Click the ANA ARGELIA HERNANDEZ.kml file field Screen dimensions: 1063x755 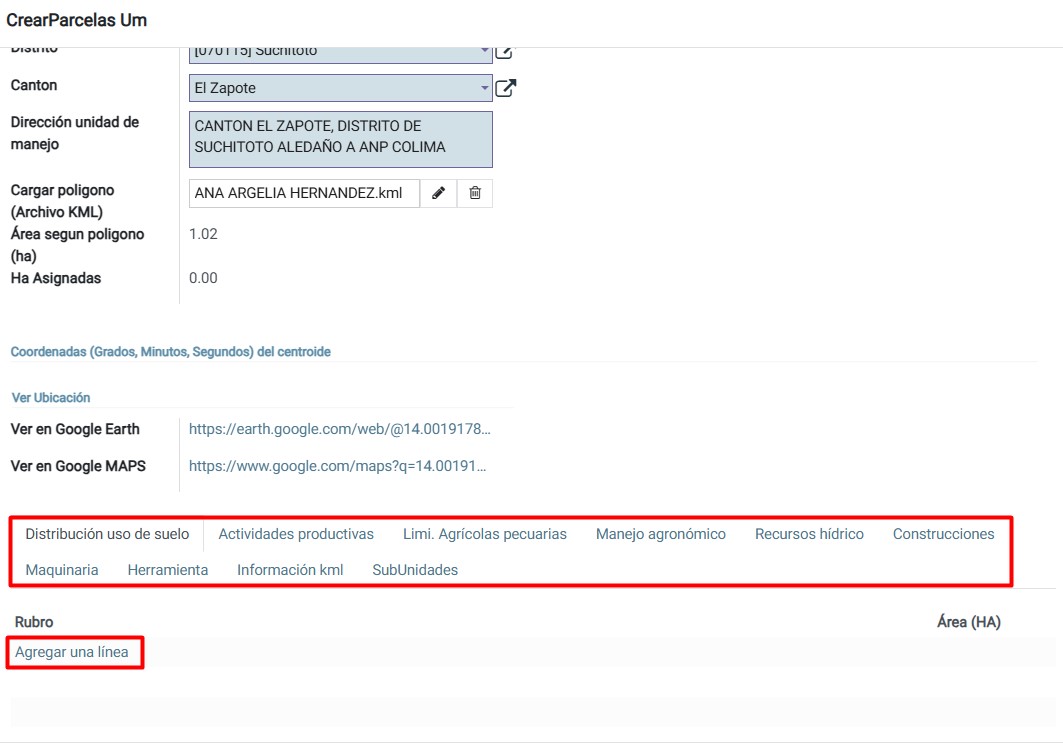click(303, 193)
